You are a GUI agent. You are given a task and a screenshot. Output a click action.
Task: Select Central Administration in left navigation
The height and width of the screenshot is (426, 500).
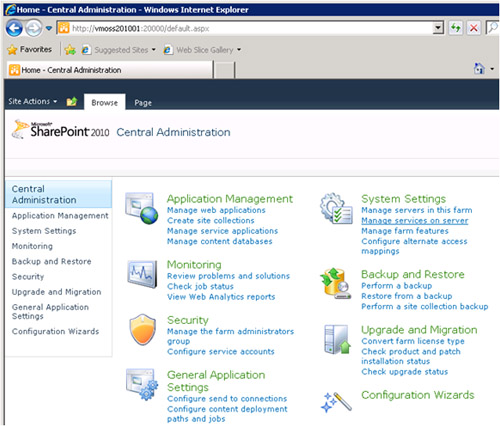59,194
